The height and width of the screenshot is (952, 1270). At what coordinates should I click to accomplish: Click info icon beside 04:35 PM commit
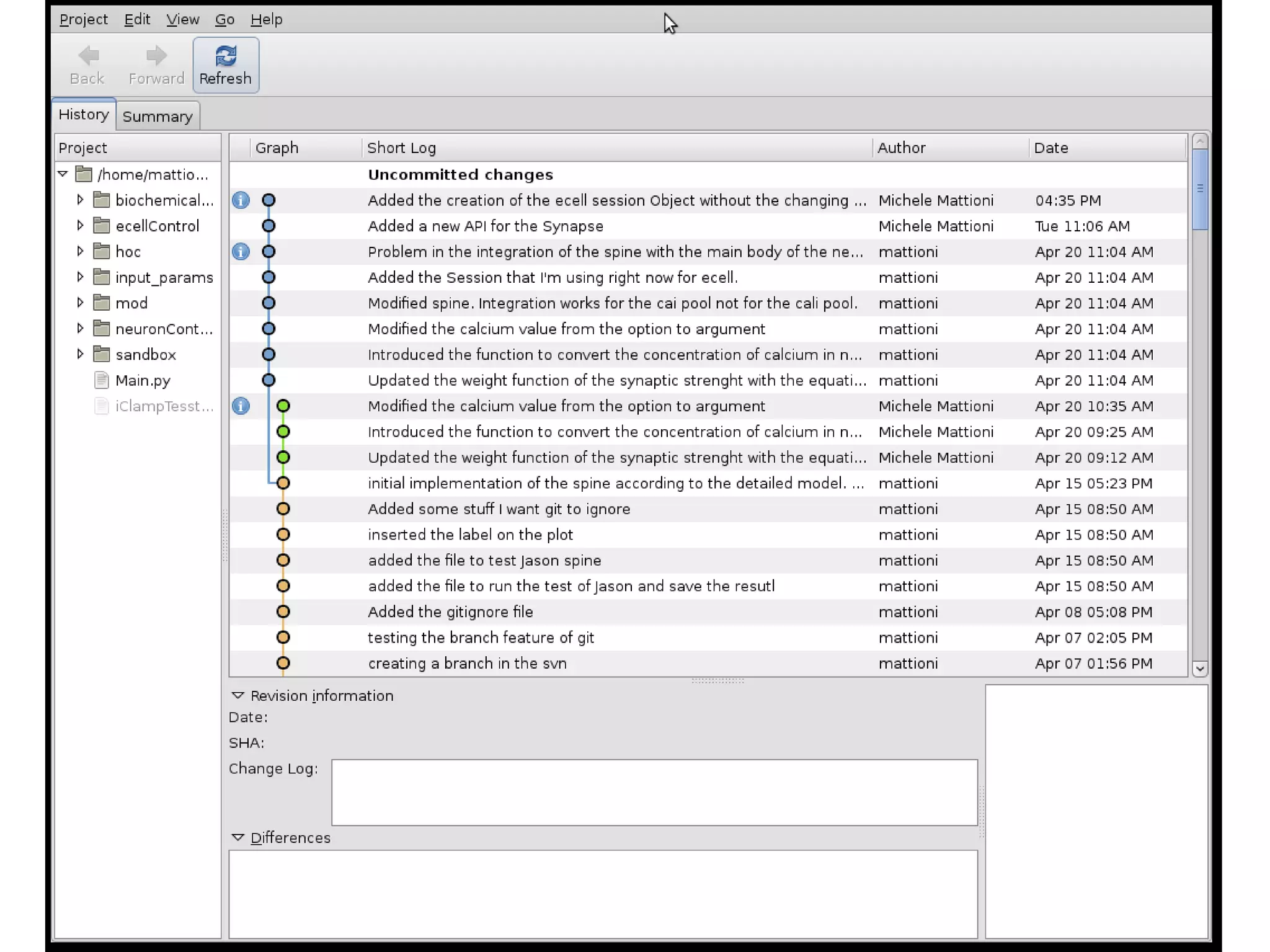(241, 200)
